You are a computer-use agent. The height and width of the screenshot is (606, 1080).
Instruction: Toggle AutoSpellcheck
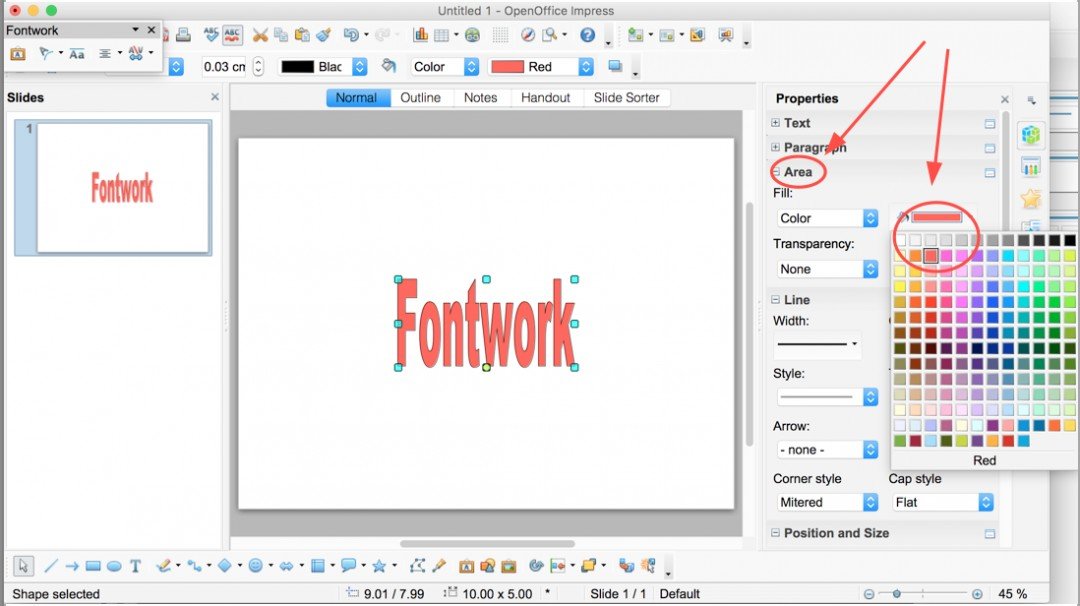click(x=232, y=35)
